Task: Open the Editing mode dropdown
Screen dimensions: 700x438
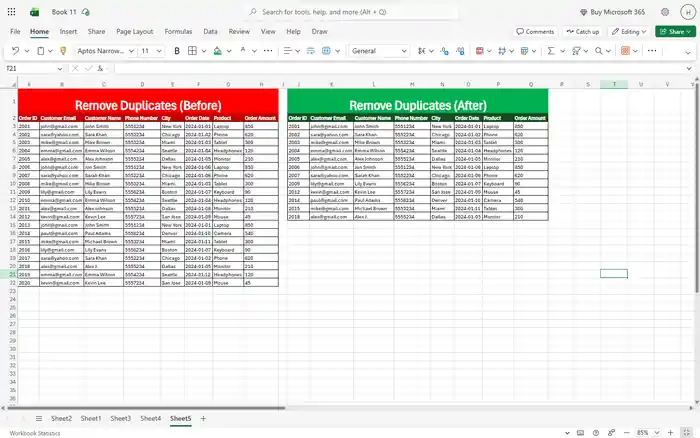Action: [x=629, y=32]
